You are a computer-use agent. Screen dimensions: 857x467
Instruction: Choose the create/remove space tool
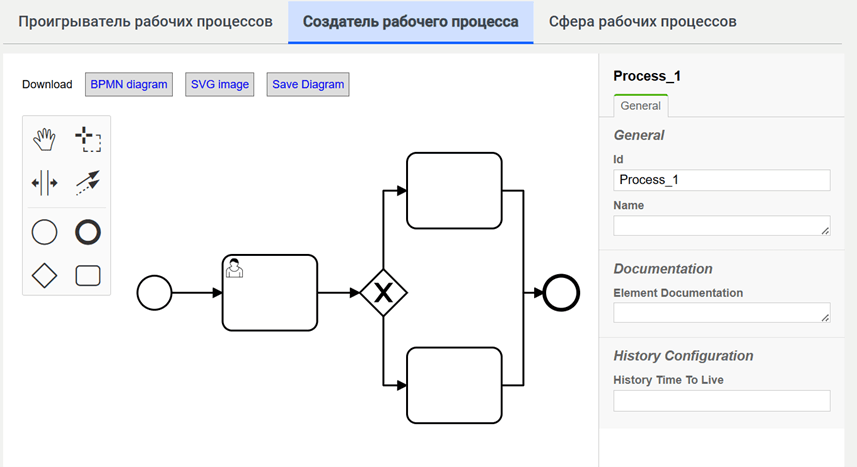[x=44, y=183]
